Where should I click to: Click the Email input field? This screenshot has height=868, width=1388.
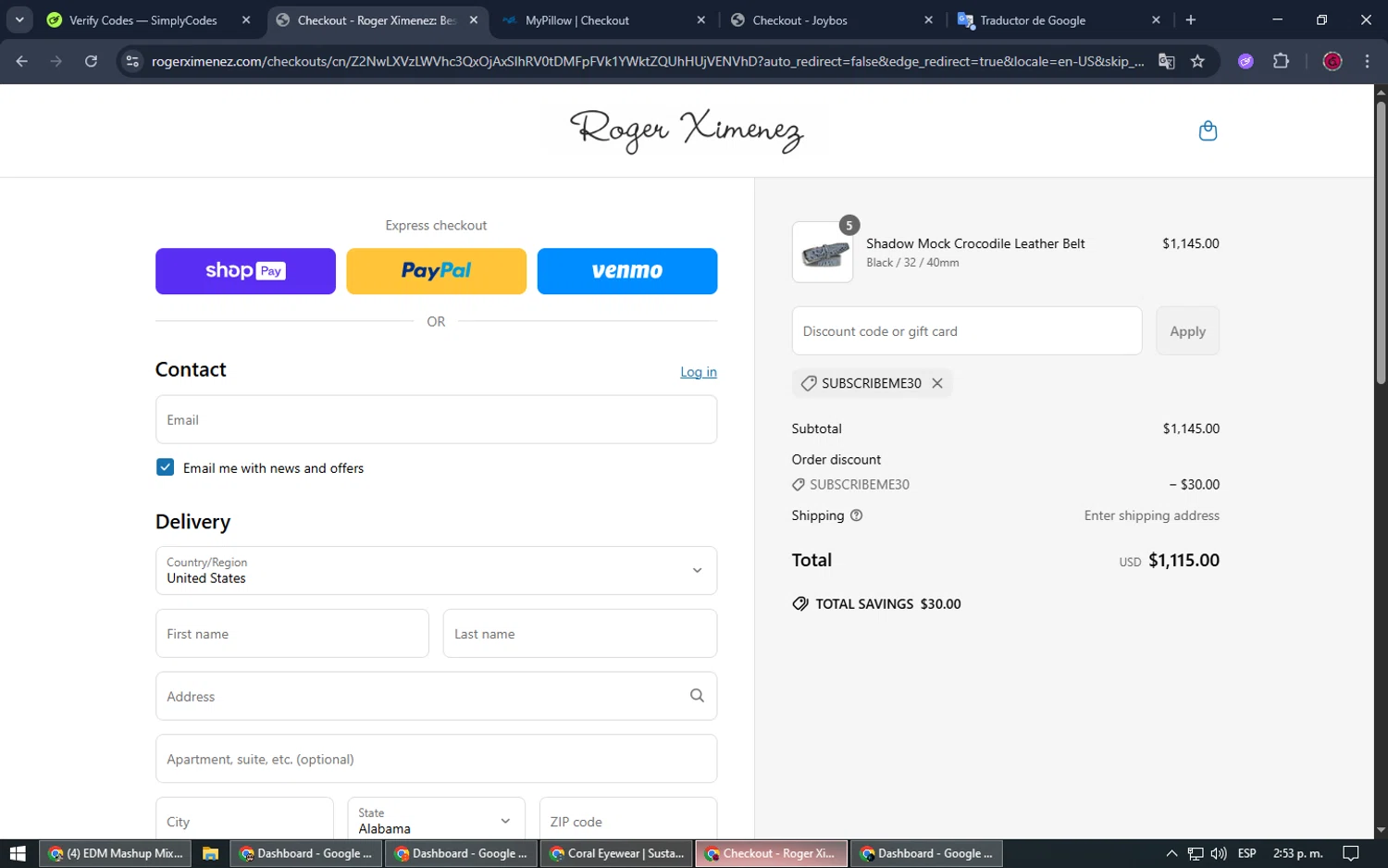436,419
